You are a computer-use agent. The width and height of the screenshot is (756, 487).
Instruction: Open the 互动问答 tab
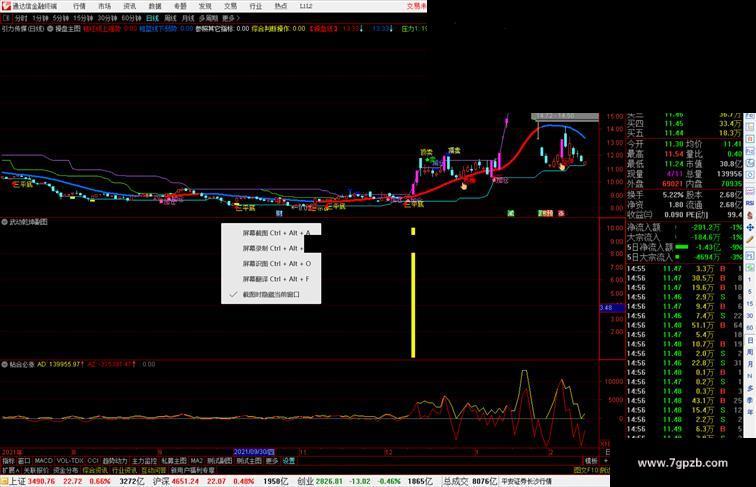(x=154, y=470)
